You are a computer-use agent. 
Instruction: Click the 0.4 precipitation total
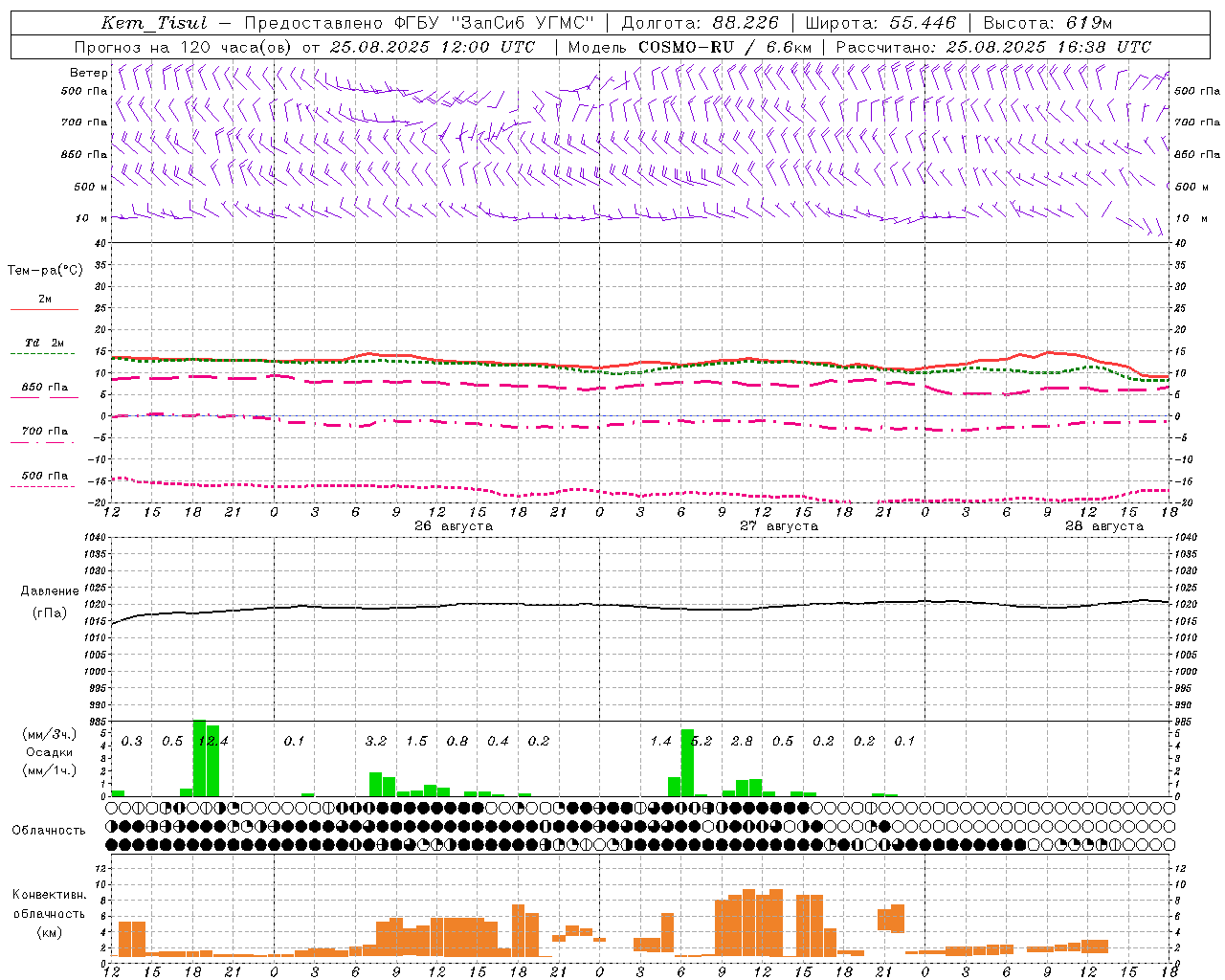tap(498, 741)
